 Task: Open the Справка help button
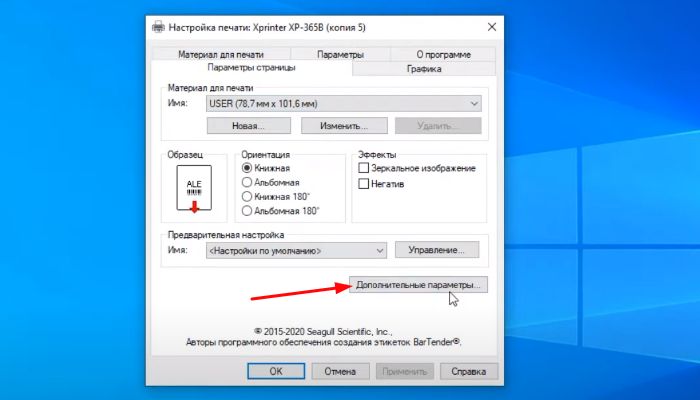[469, 371]
